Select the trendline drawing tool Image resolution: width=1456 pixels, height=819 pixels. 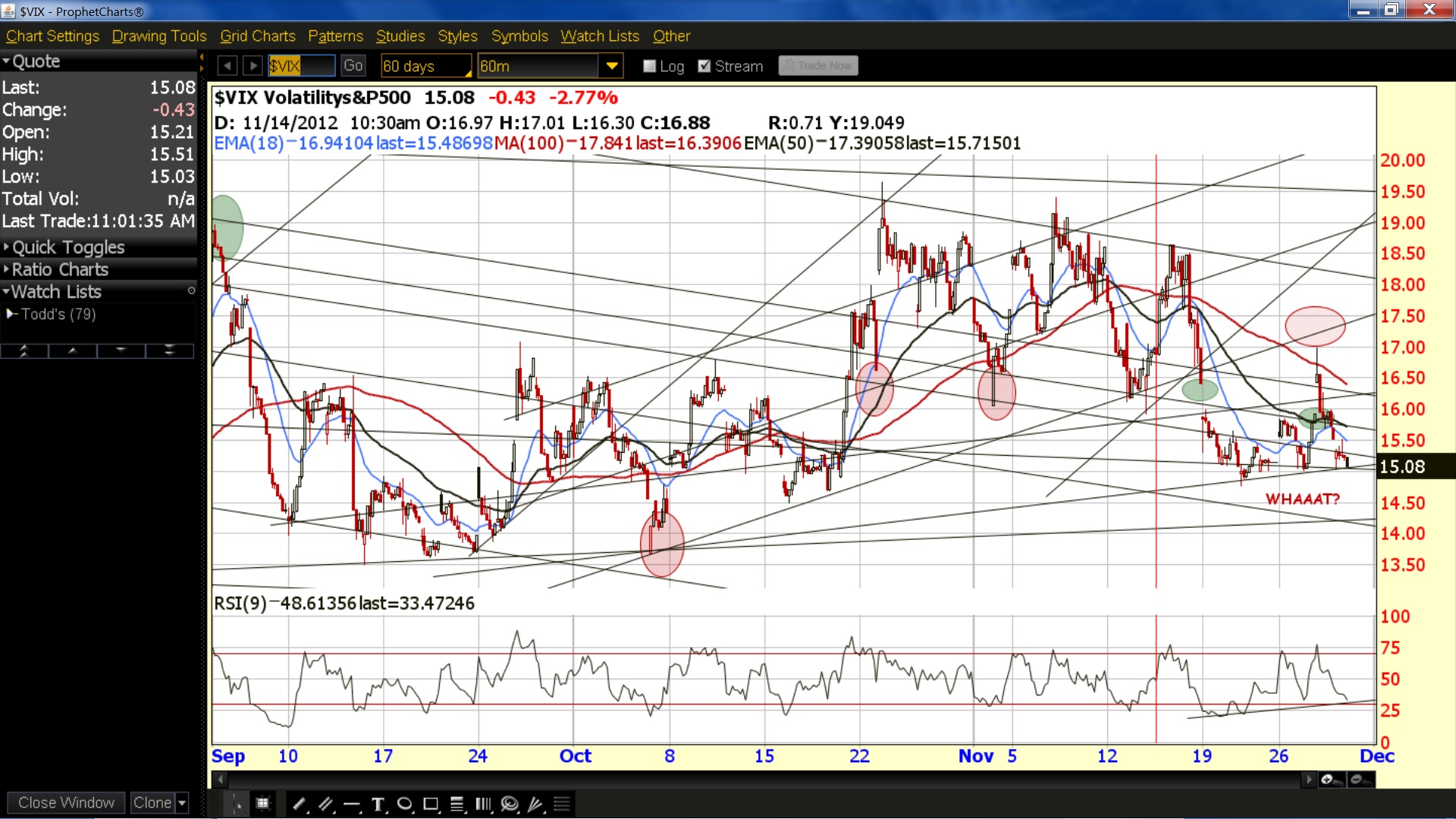click(300, 804)
